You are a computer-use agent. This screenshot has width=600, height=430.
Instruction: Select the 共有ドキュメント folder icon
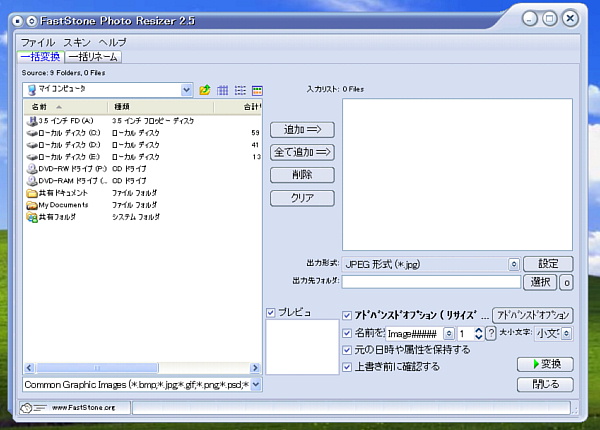click(32, 193)
